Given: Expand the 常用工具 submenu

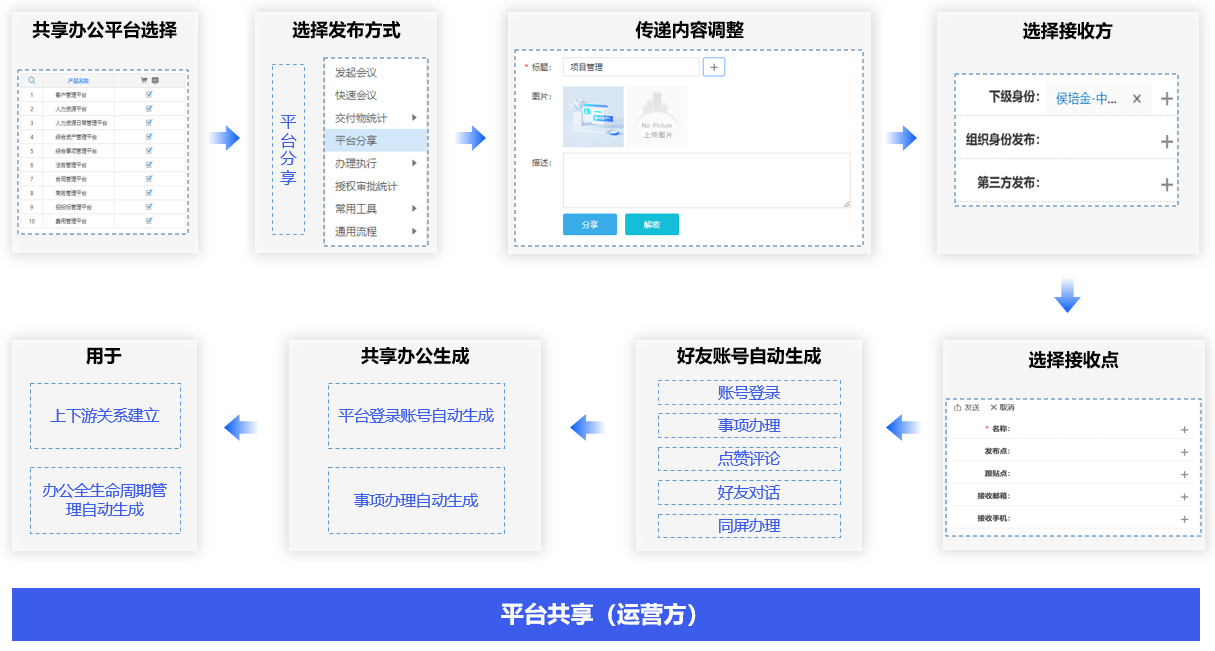Looking at the screenshot, I should [414, 209].
